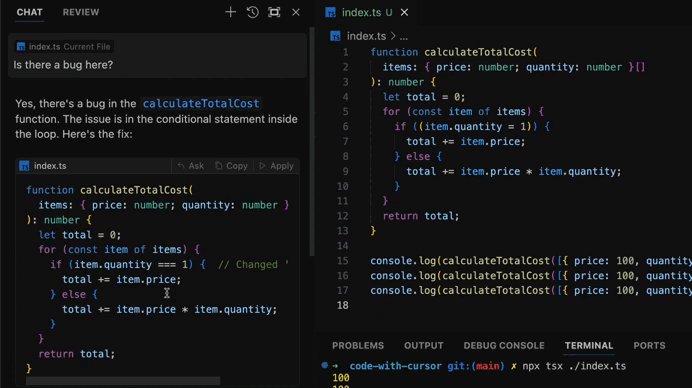Open the PROBLEMS panel tab

point(358,346)
